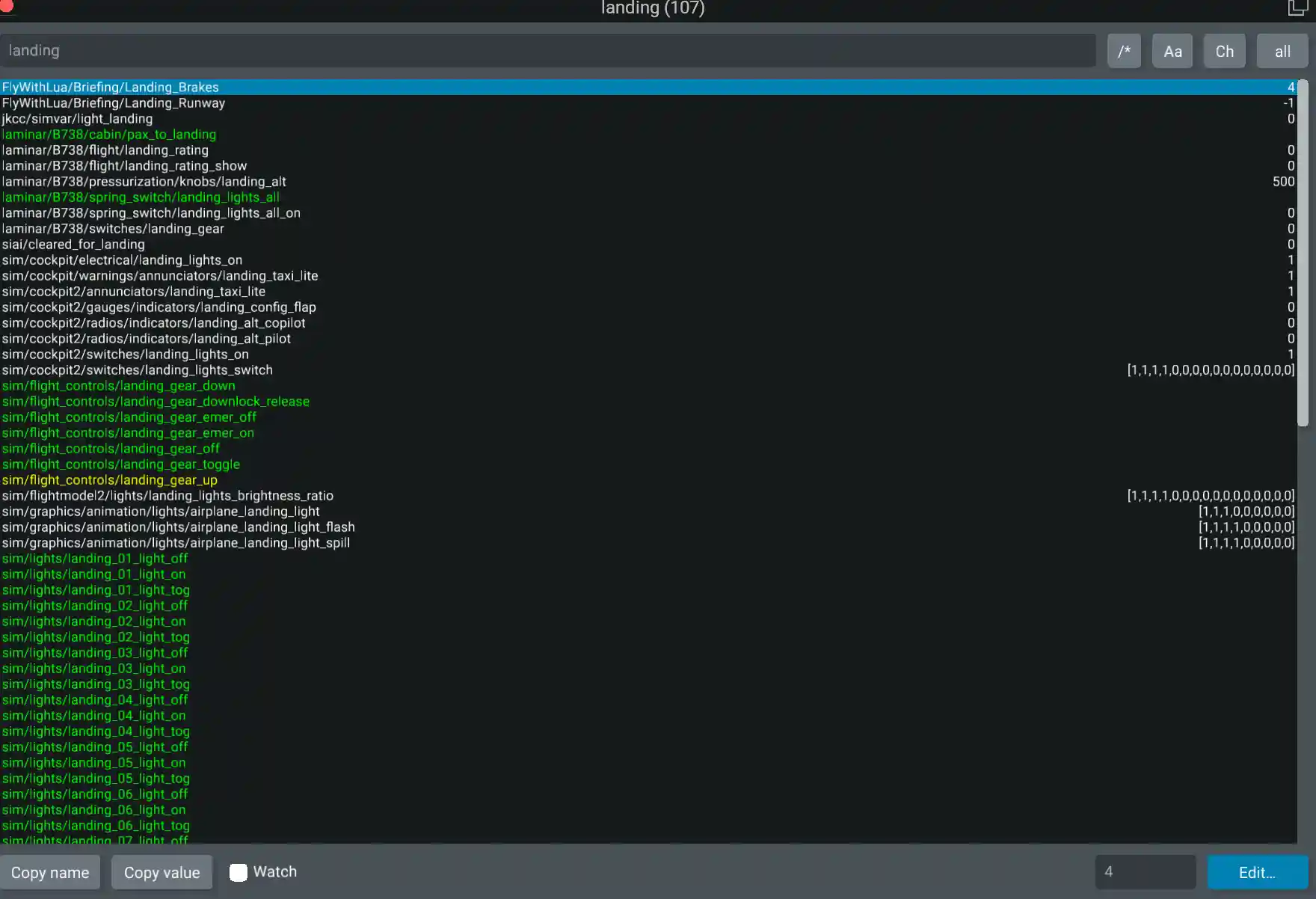
Task: Select landing_gear_emer_on command
Action: point(648,432)
